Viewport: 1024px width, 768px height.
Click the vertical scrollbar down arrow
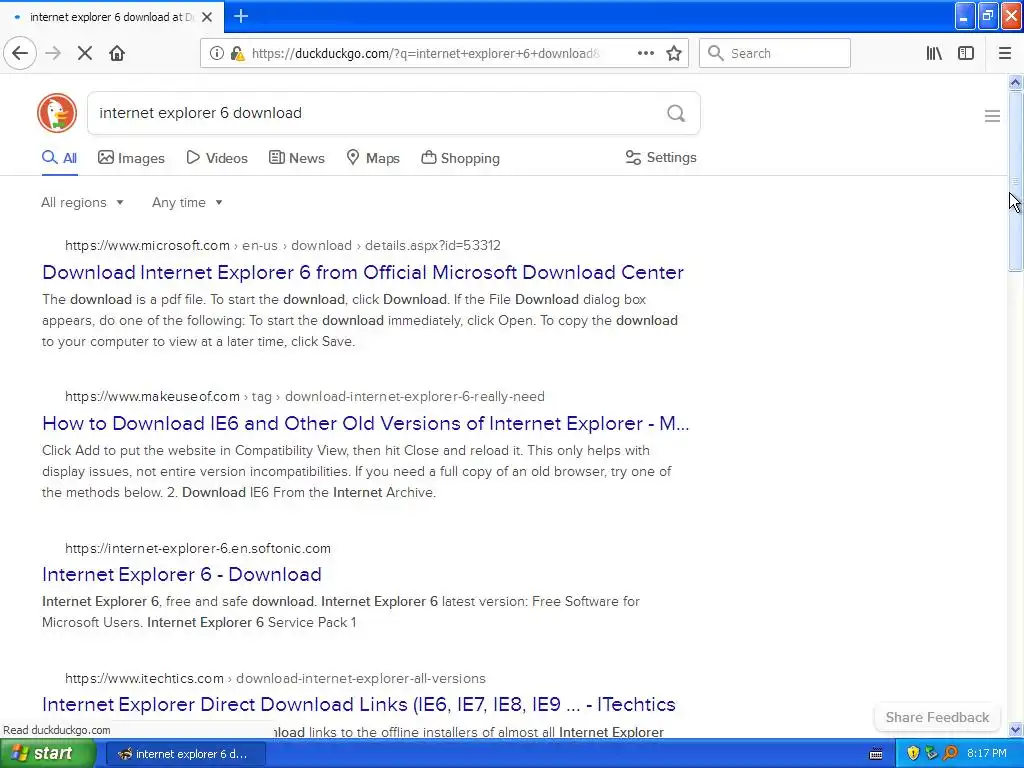coord(1015,729)
